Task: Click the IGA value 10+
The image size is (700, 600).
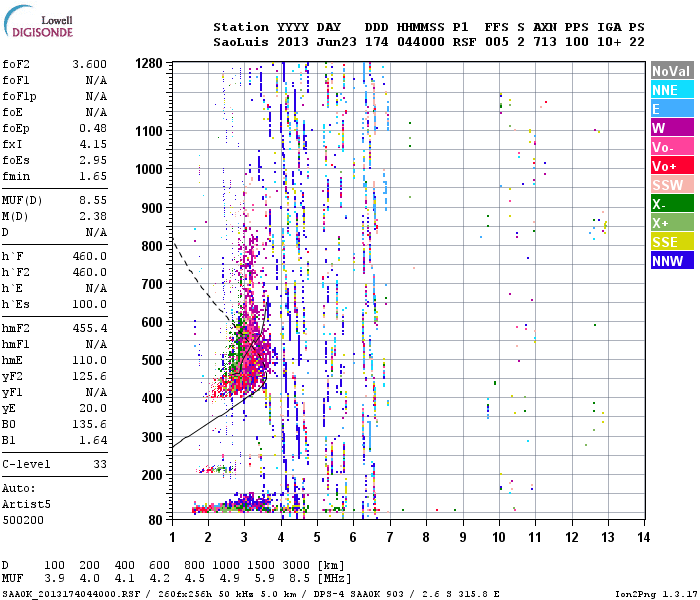Action: point(609,42)
